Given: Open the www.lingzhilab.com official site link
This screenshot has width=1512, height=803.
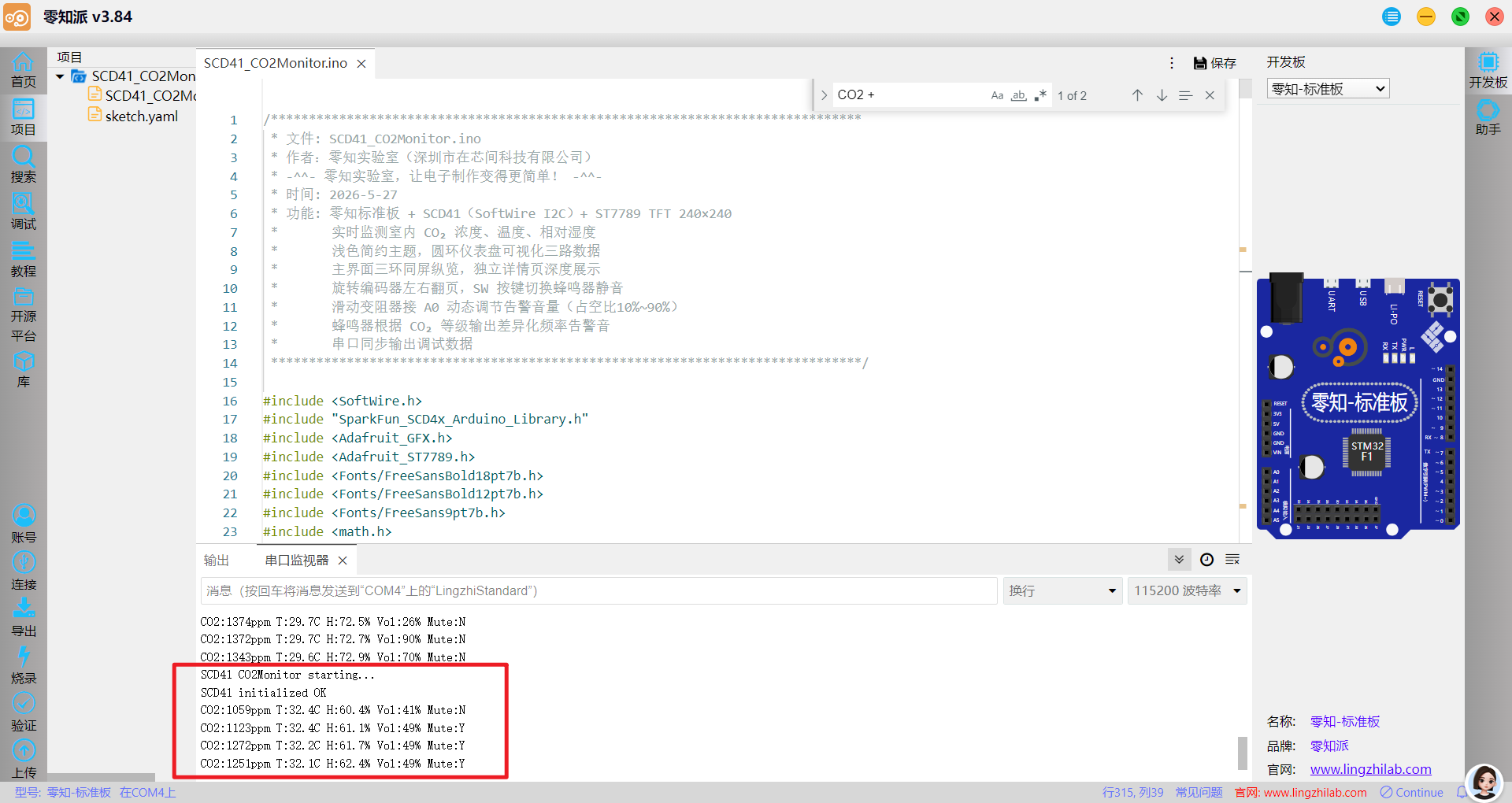Looking at the screenshot, I should (1370, 769).
